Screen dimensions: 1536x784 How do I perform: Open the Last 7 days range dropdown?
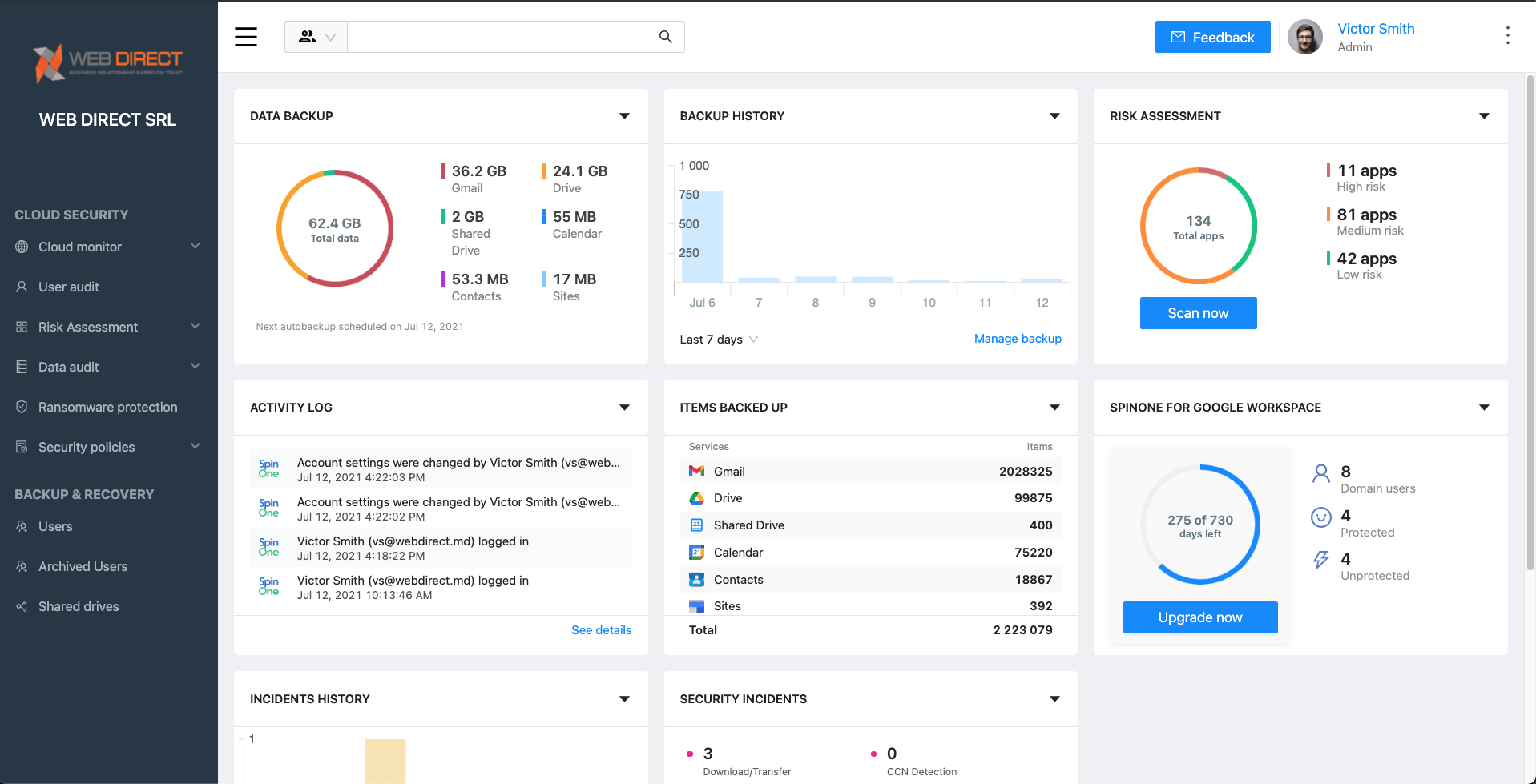click(x=719, y=340)
